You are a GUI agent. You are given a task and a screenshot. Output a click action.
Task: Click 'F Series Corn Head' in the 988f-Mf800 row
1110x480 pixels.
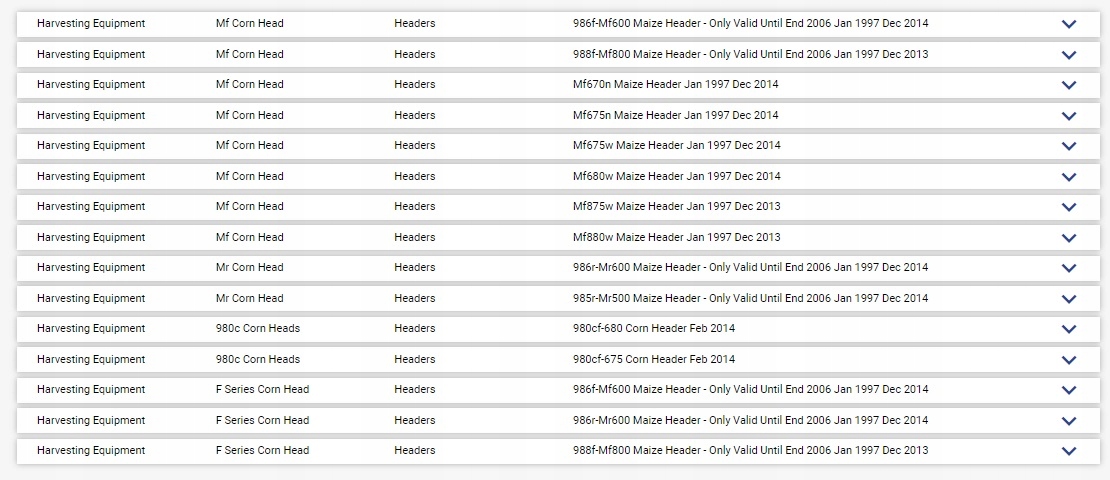263,450
